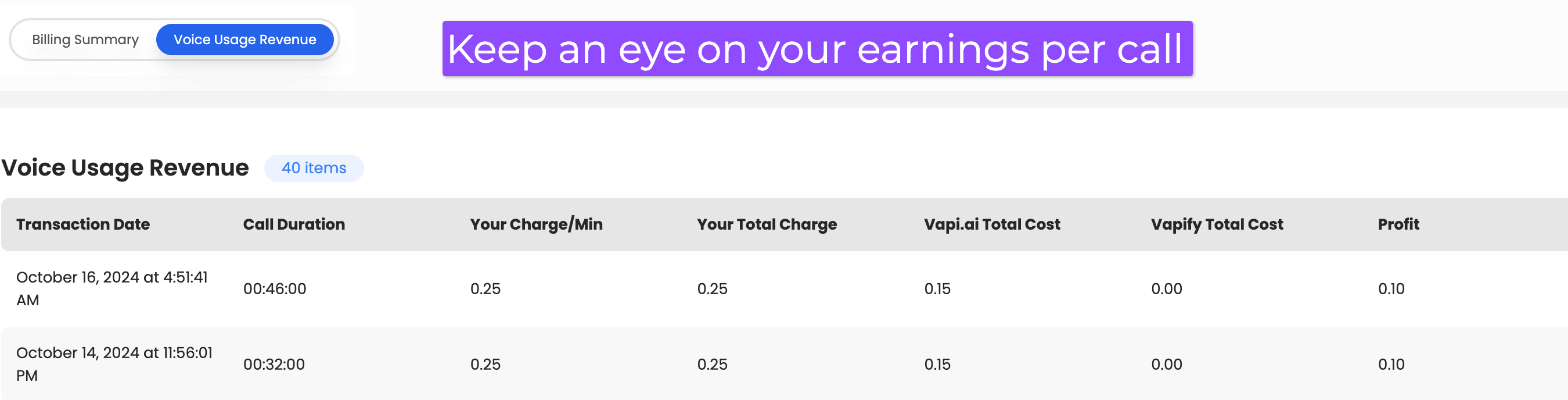
Task: Click the Vapi.ai Total Cost column header
Action: 992,224
